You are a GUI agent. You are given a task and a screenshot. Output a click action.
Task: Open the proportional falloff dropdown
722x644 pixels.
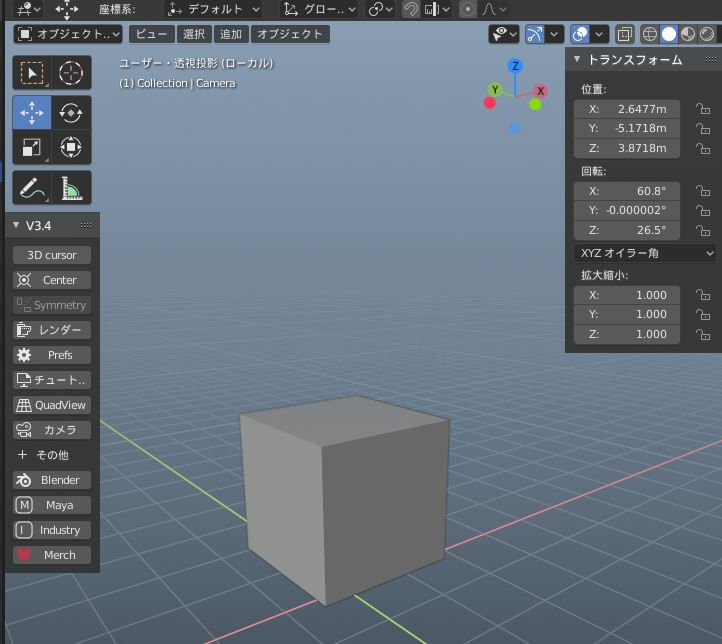[494, 9]
